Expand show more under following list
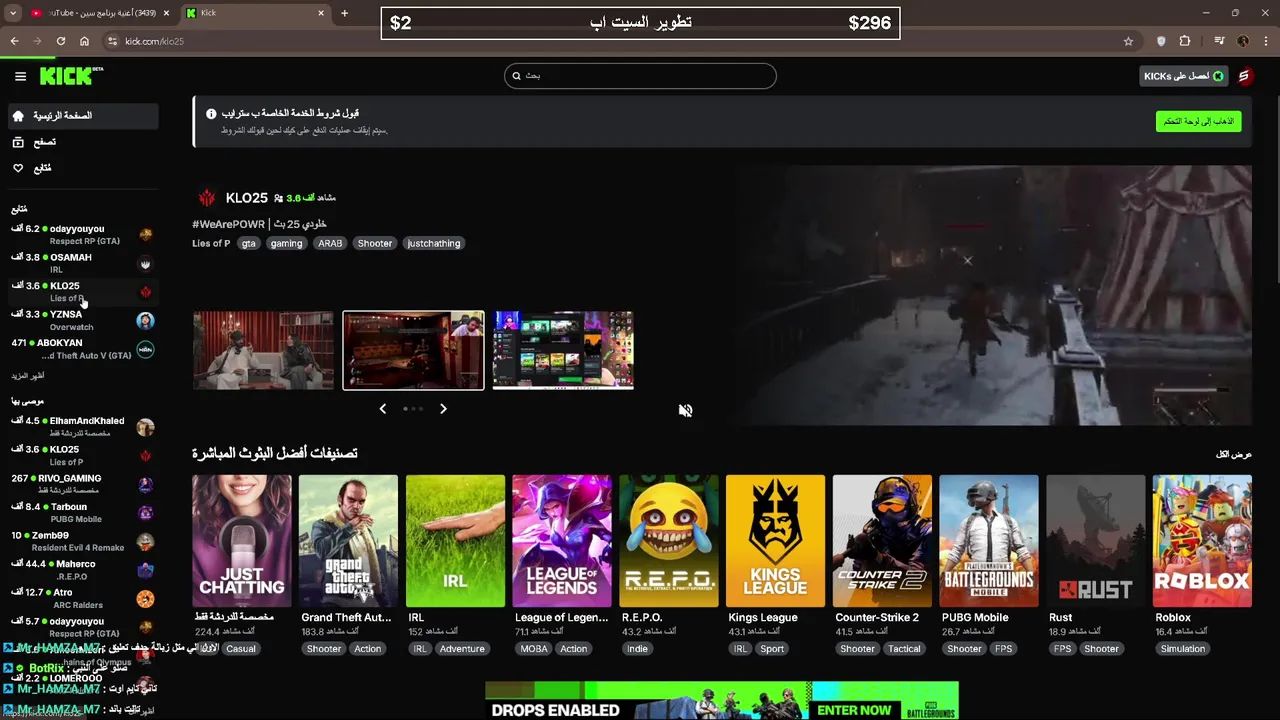 tap(28, 376)
